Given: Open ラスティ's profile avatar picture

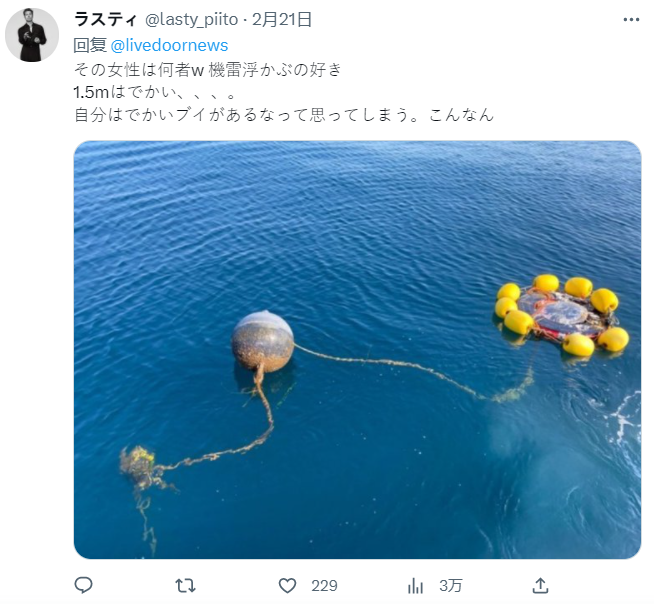Looking at the screenshot, I should pyautogui.click(x=32, y=35).
